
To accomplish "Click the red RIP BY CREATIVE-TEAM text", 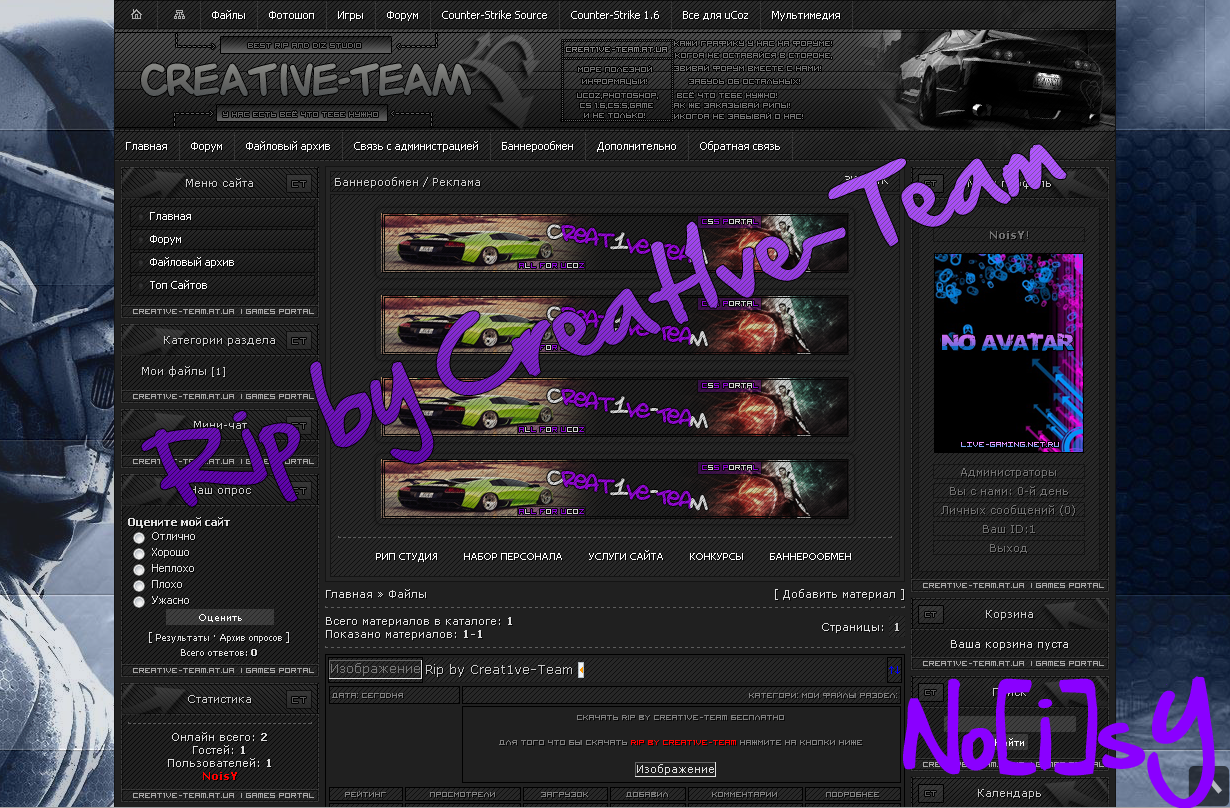I will 683,742.
